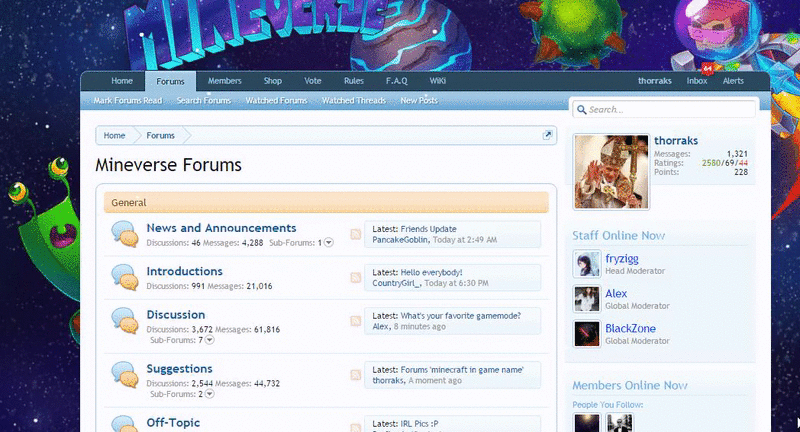800x432 pixels.
Task: Open the Alerts menu
Action: [733, 81]
